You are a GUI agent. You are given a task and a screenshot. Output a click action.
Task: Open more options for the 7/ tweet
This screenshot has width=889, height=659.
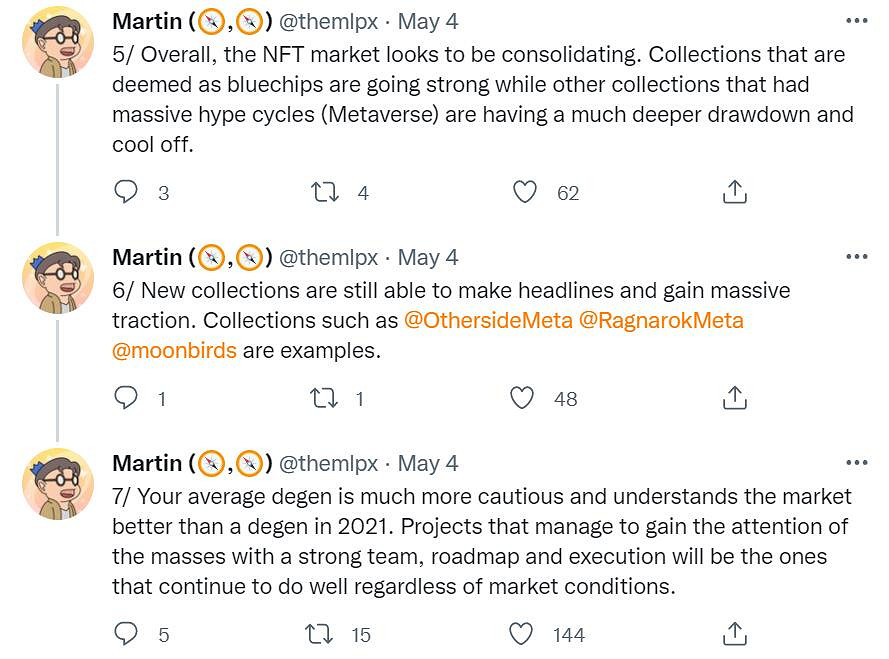coord(856,463)
